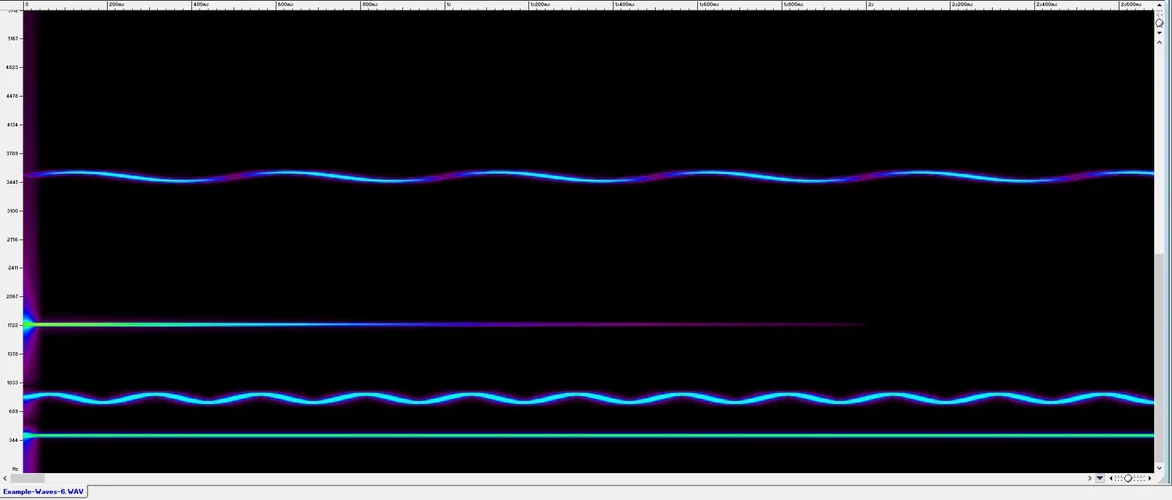The image size is (1172, 500).
Task: Open the dropdown arrow beside horizontal scrollbar
Action: 1099,478
